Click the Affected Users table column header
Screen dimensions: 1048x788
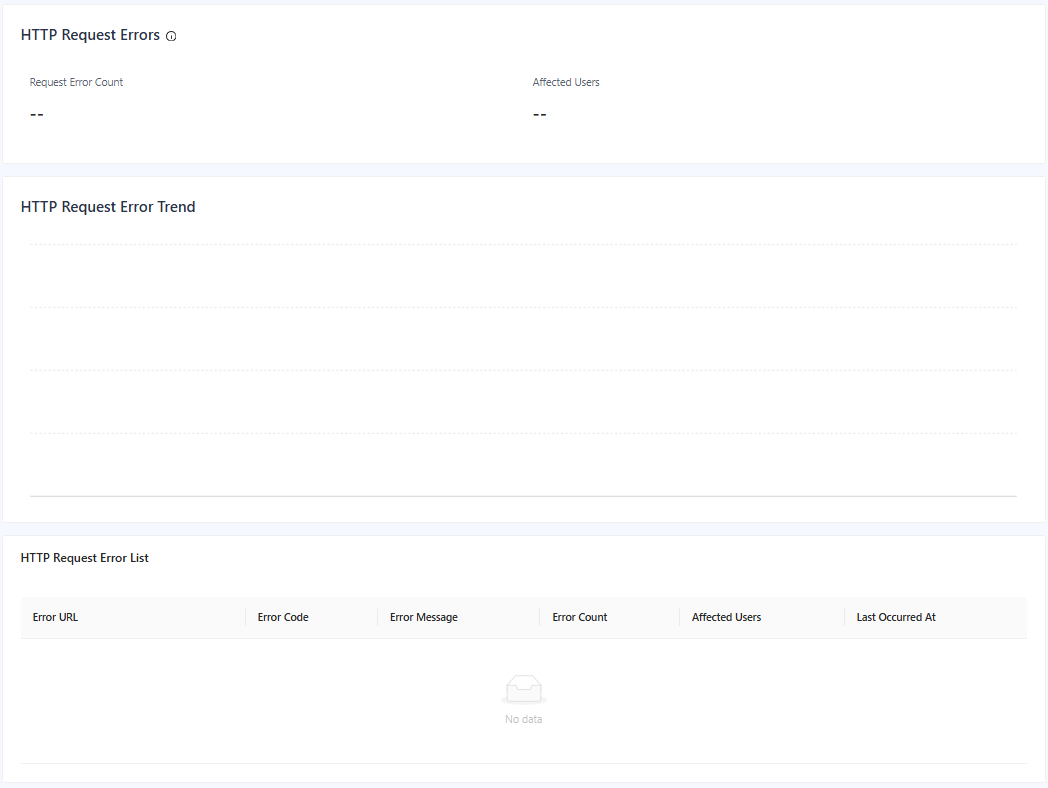[x=726, y=617]
